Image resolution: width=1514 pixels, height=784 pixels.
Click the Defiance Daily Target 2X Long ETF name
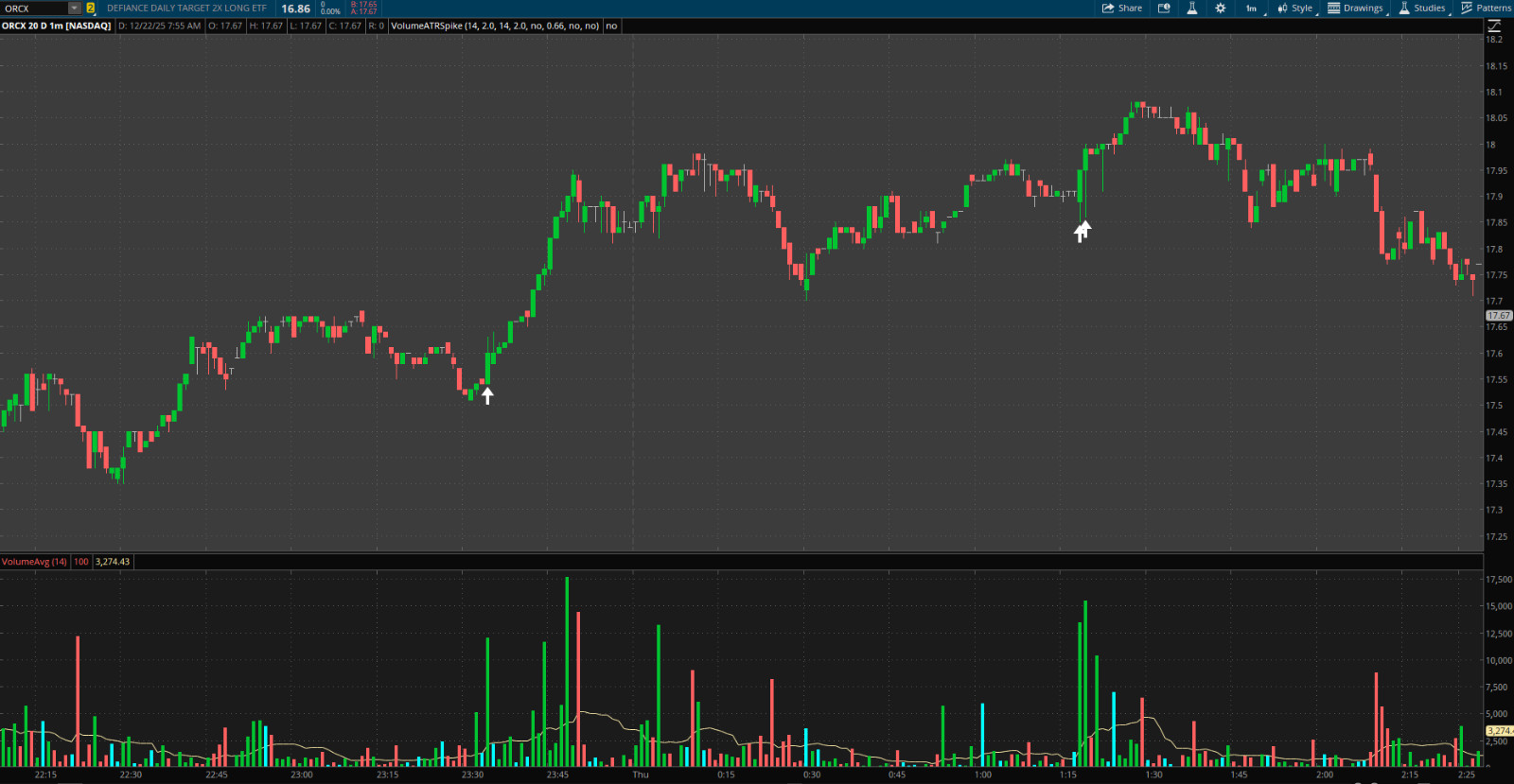pos(186,8)
